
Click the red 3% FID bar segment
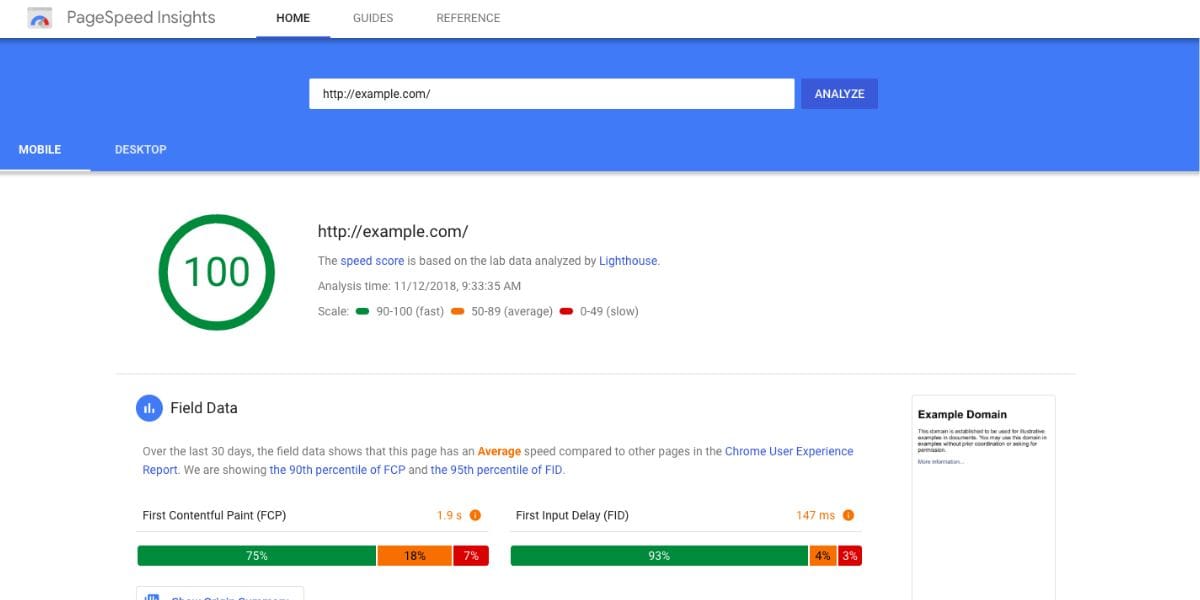point(850,556)
